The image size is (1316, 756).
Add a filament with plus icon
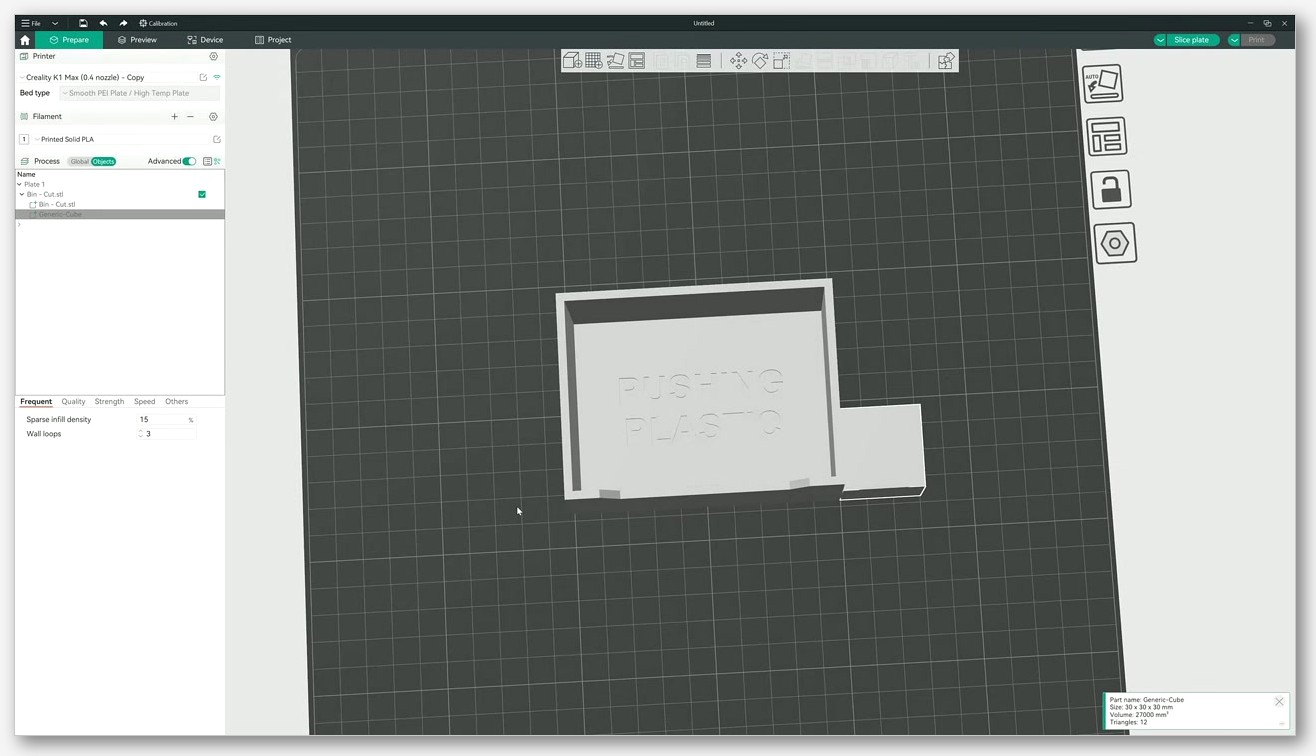[174, 116]
